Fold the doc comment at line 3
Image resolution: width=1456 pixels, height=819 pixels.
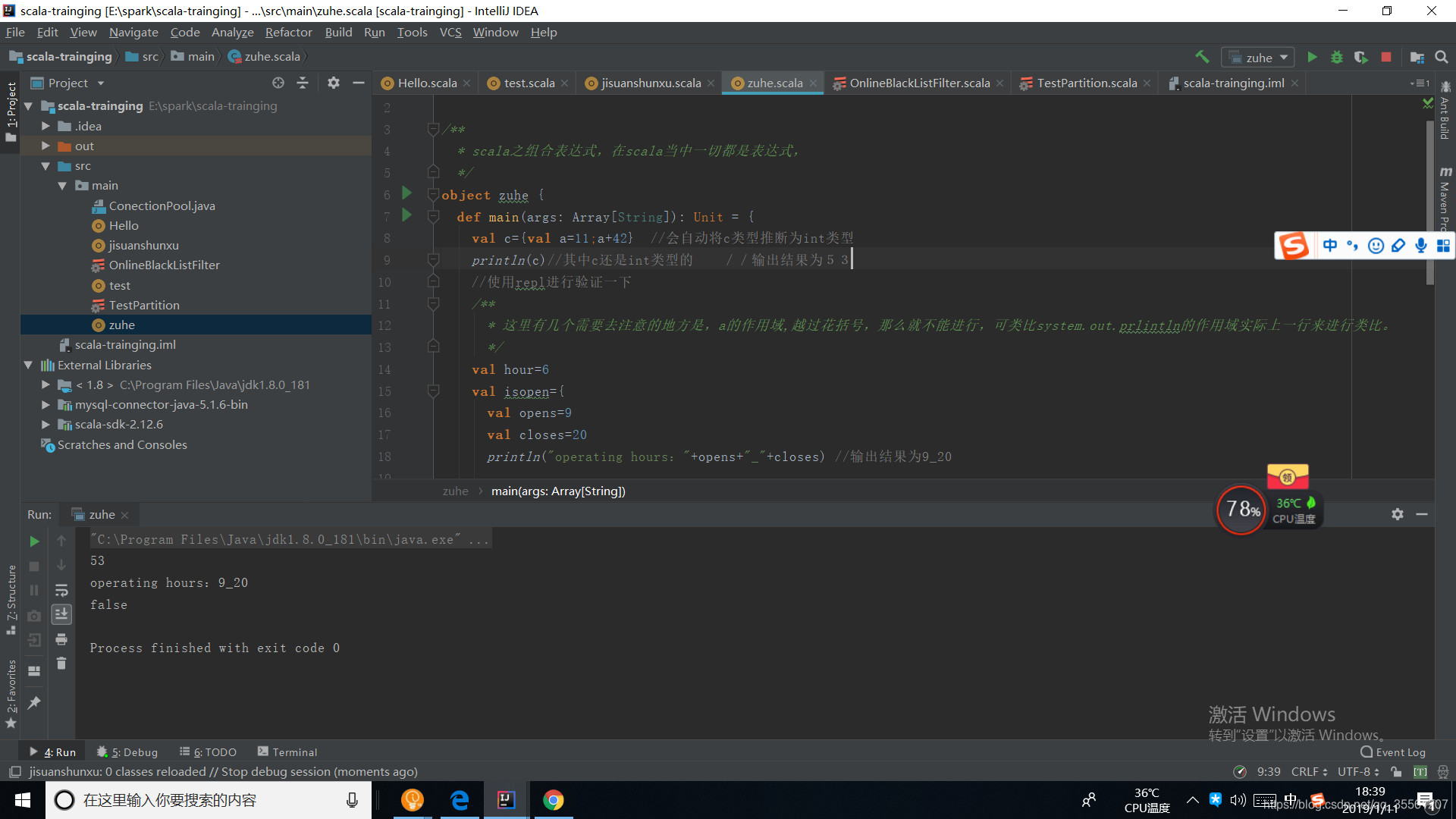[x=434, y=129]
